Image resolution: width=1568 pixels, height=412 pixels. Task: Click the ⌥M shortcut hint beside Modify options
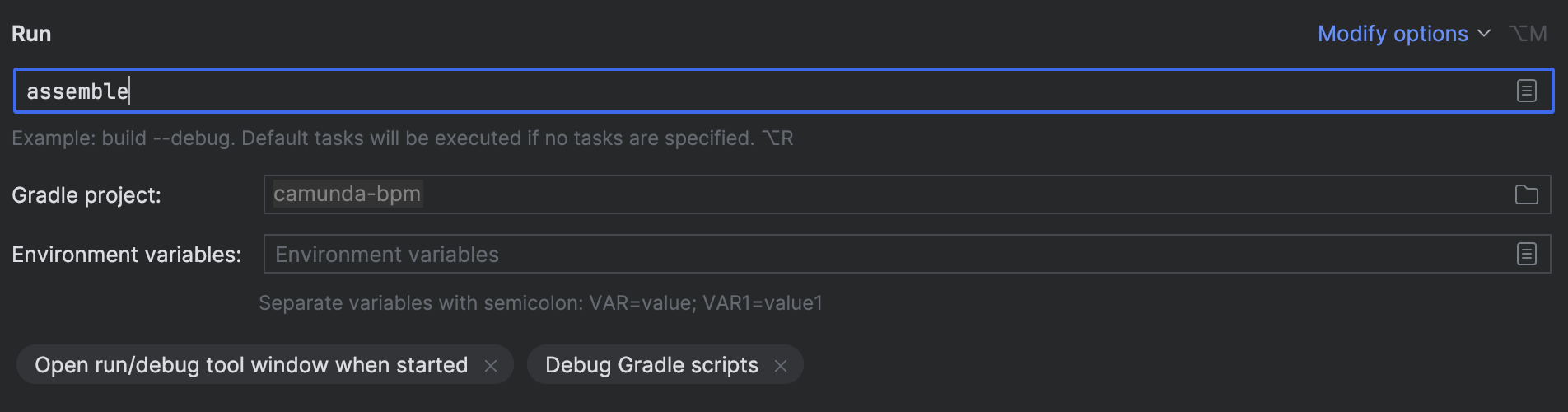1528,34
